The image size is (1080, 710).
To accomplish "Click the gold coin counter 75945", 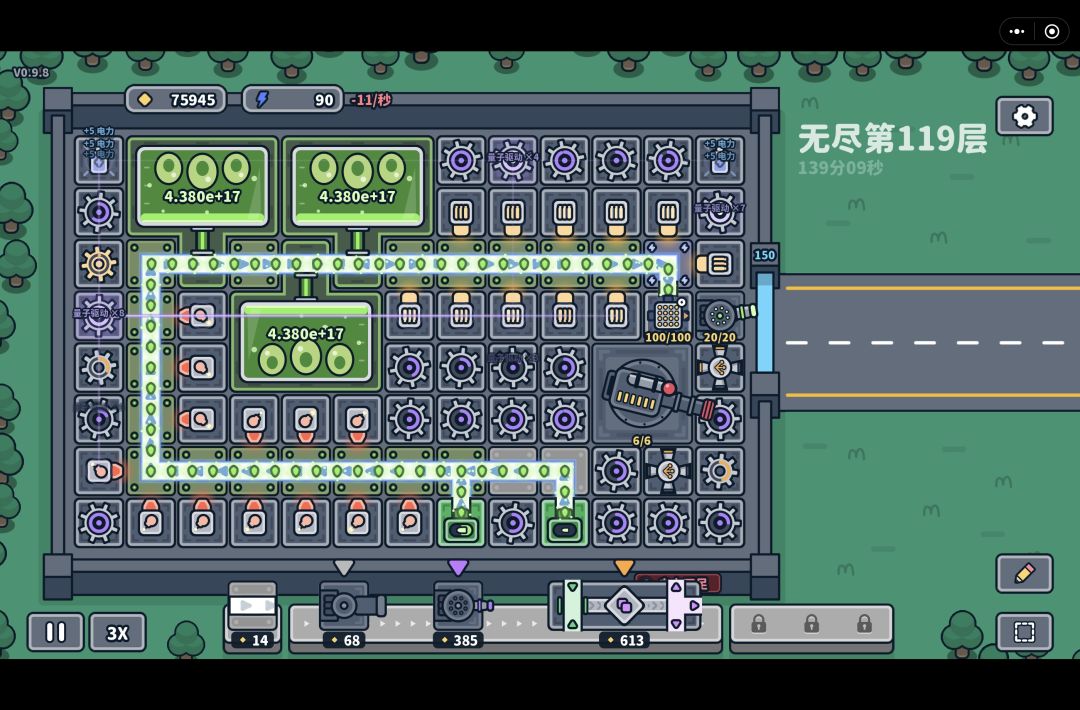I will [176, 100].
